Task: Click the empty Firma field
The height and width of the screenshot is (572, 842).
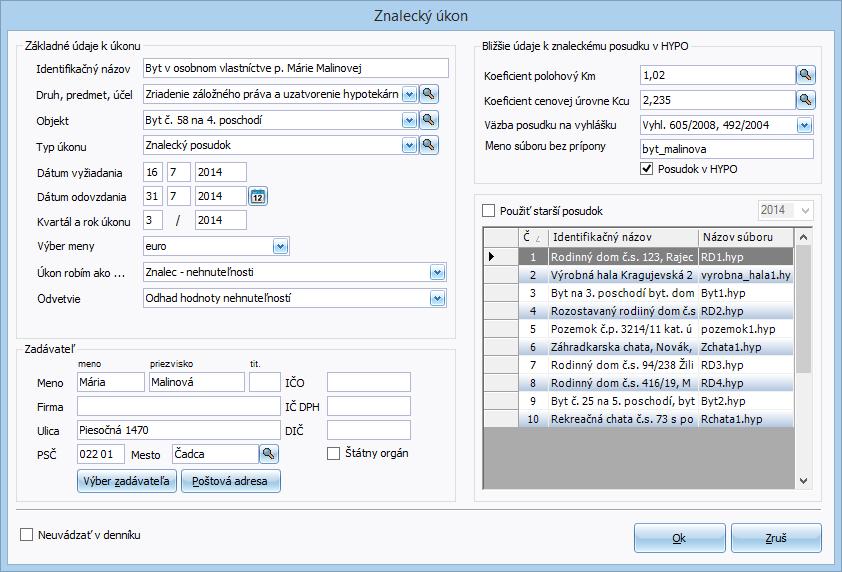Action: click(179, 406)
